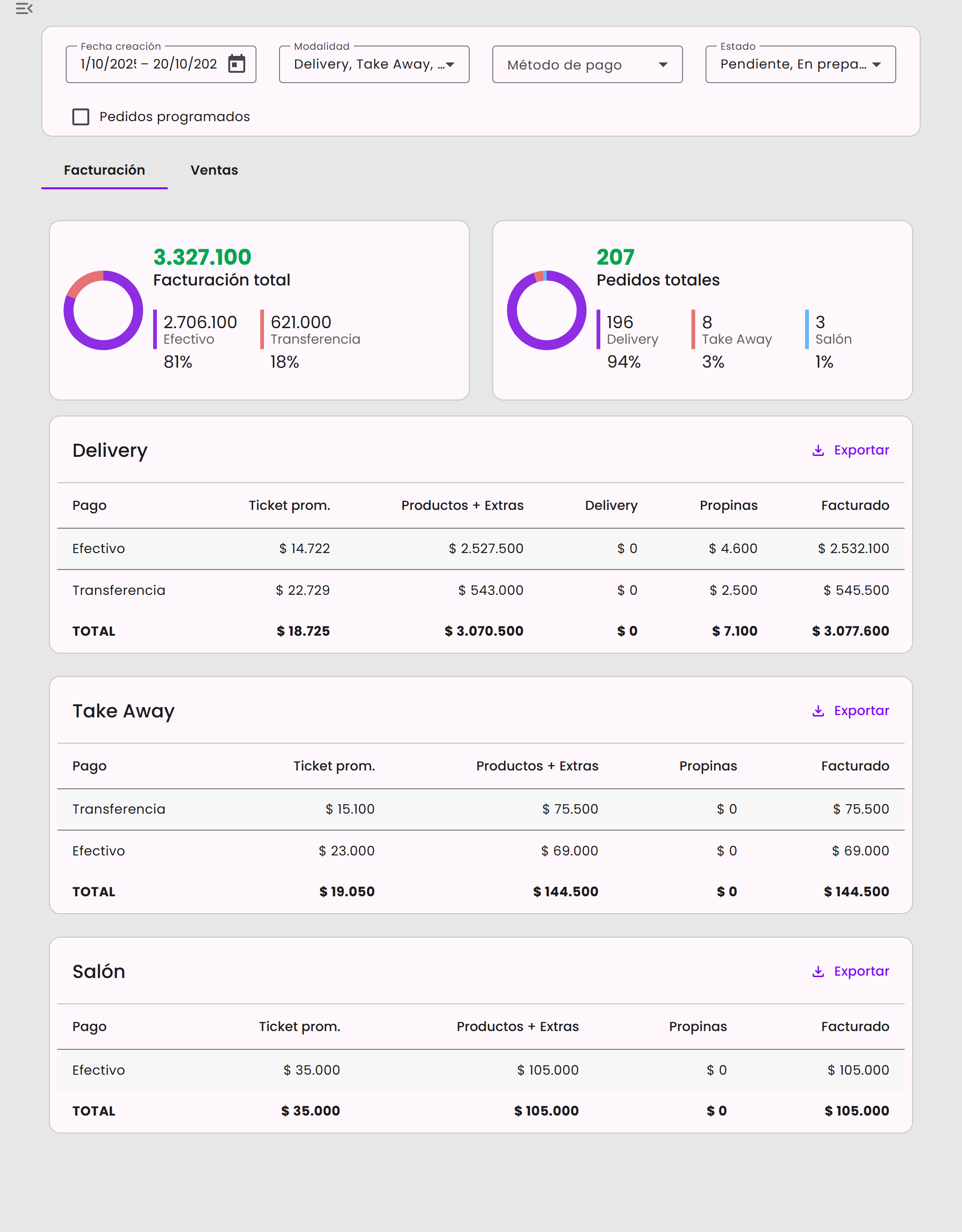The width and height of the screenshot is (962, 1232).
Task: Click Exportar link in Salón section
Action: tap(861, 971)
